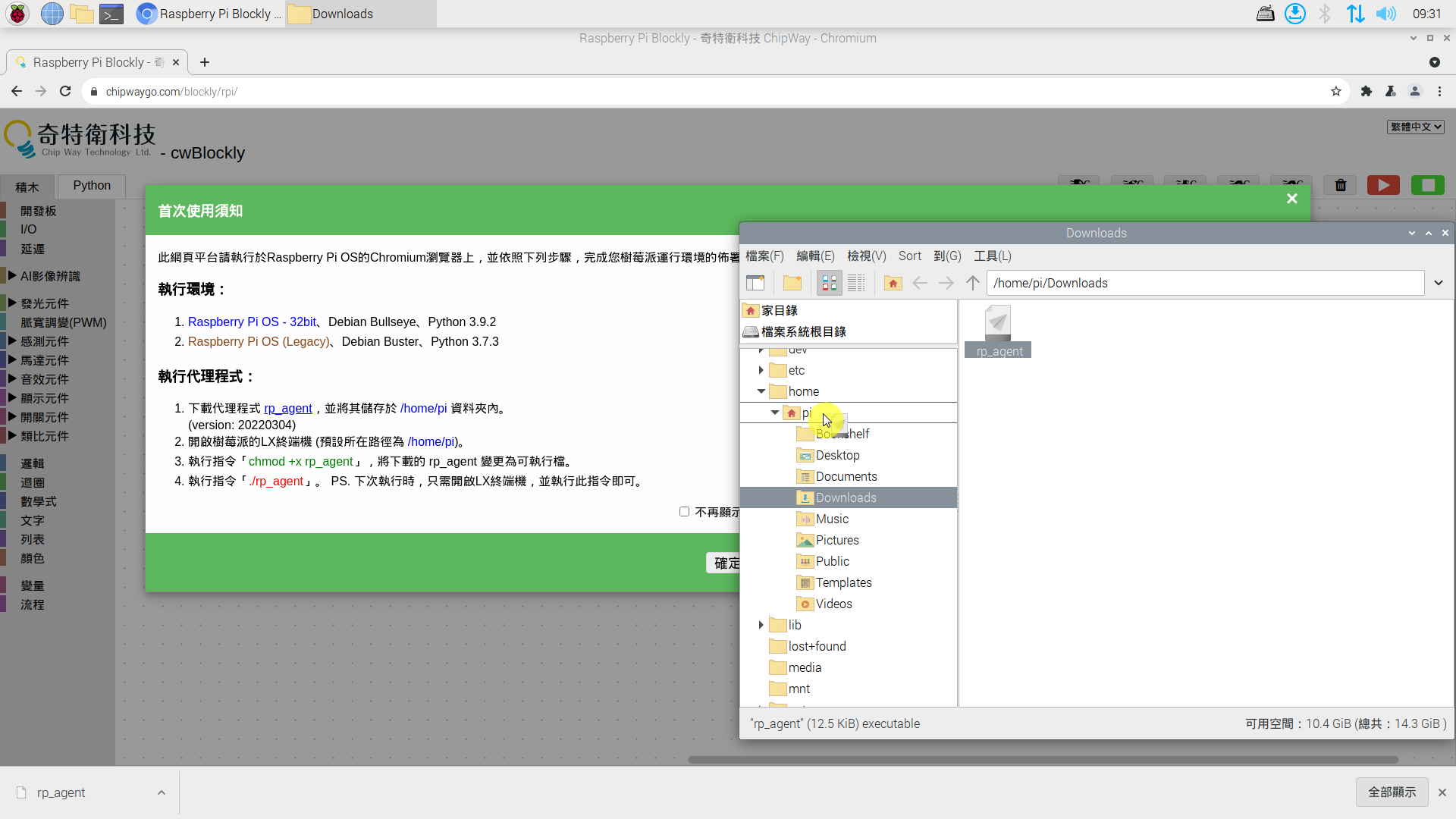Collapse the home folder tree node
Screen dimensions: 1456x819
click(x=761, y=392)
